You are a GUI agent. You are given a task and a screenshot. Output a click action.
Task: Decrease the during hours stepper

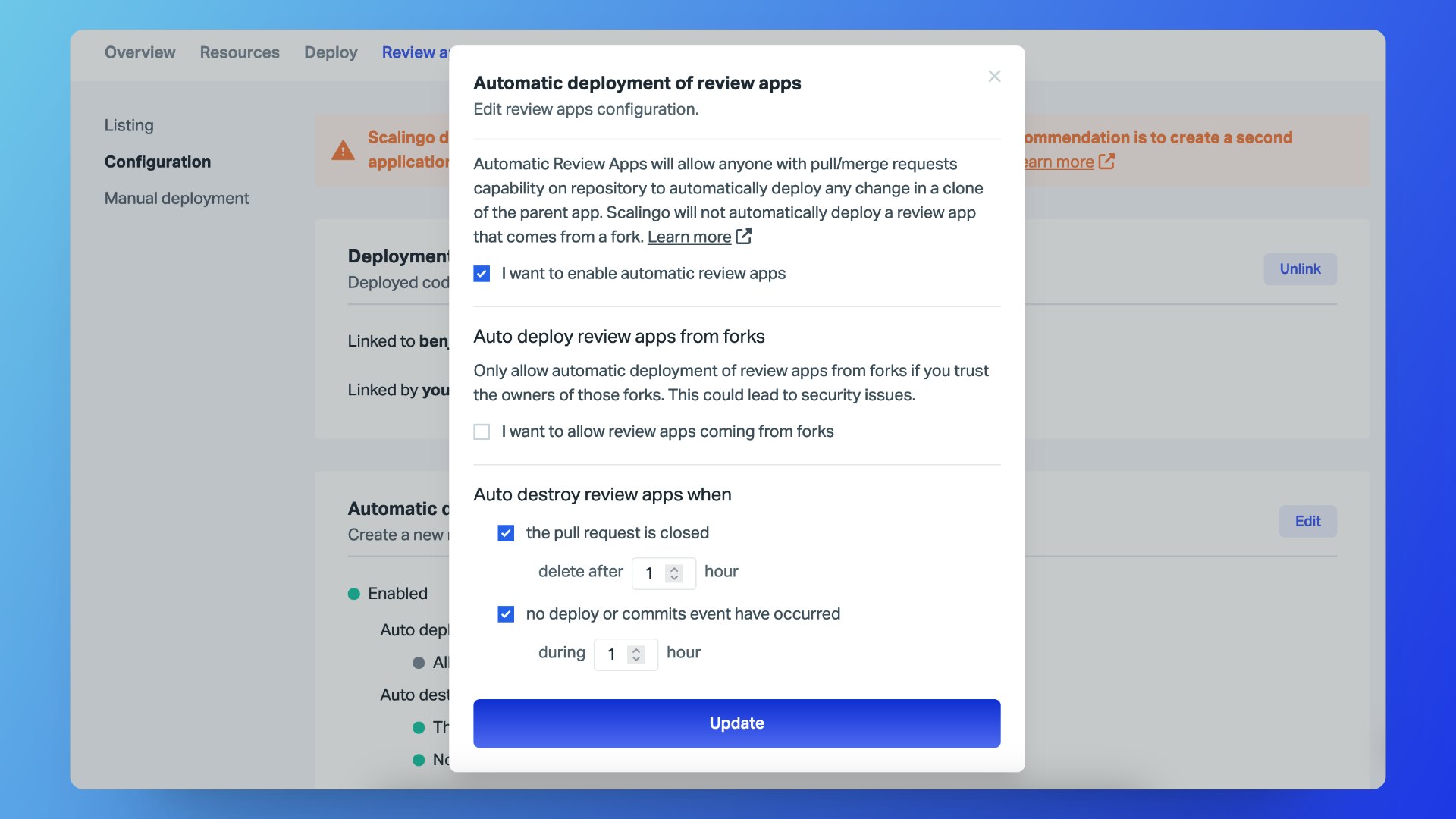[636, 658]
